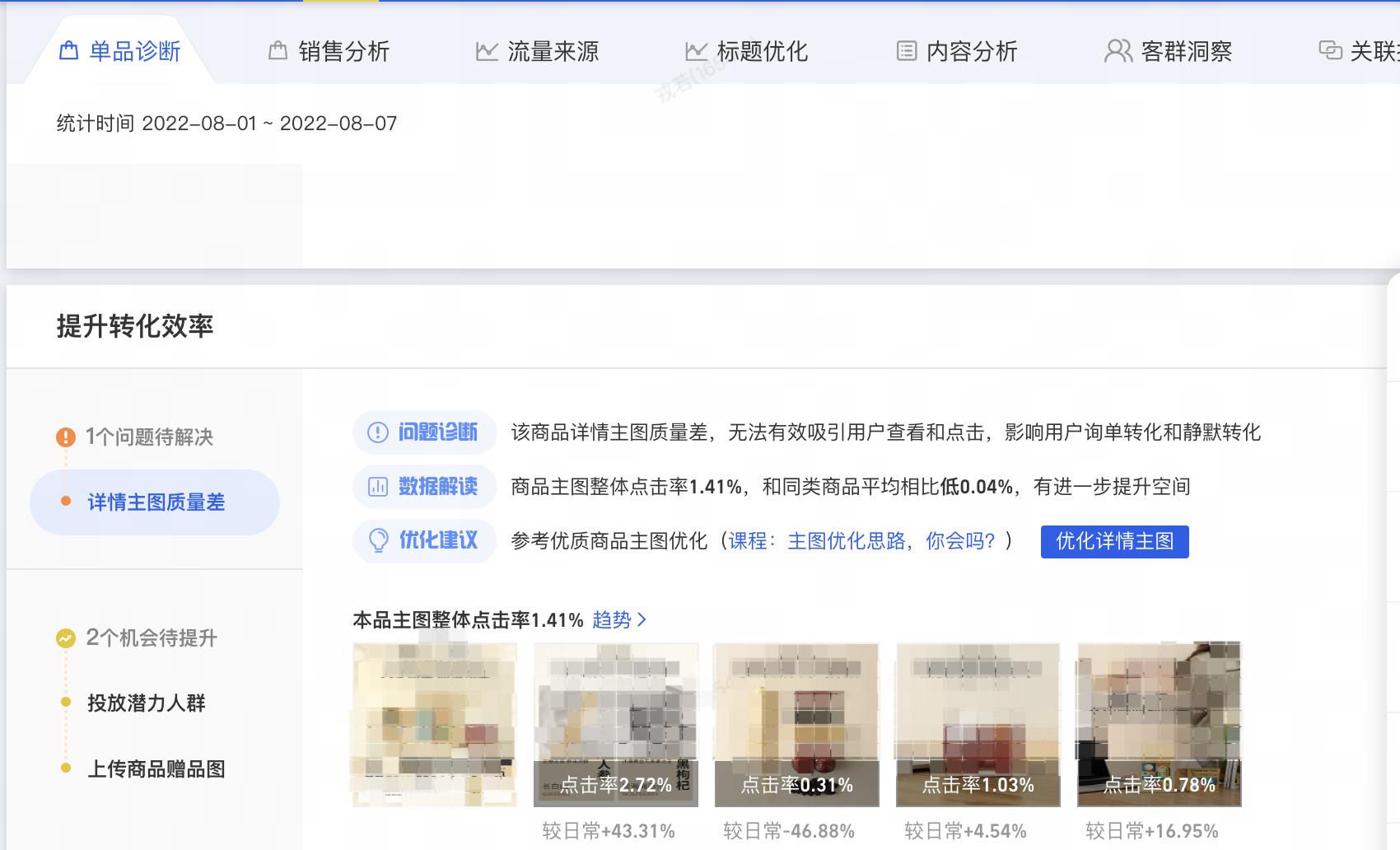Click the 1个问题待解决 heading
The image size is (1400, 850).
[x=150, y=437]
